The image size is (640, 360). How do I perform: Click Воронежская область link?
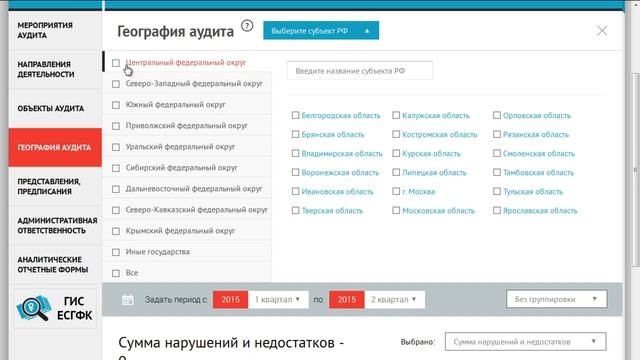pos(340,173)
